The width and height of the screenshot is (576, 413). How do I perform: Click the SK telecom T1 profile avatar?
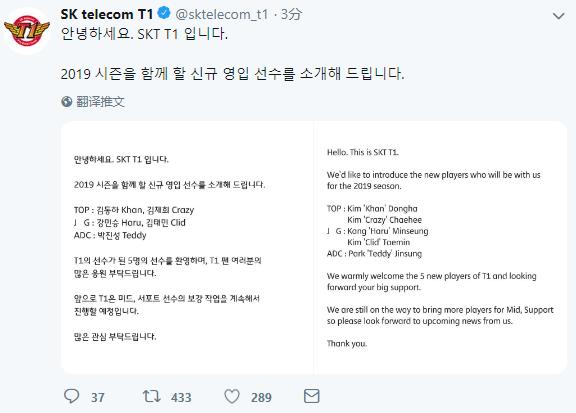tap(26, 31)
